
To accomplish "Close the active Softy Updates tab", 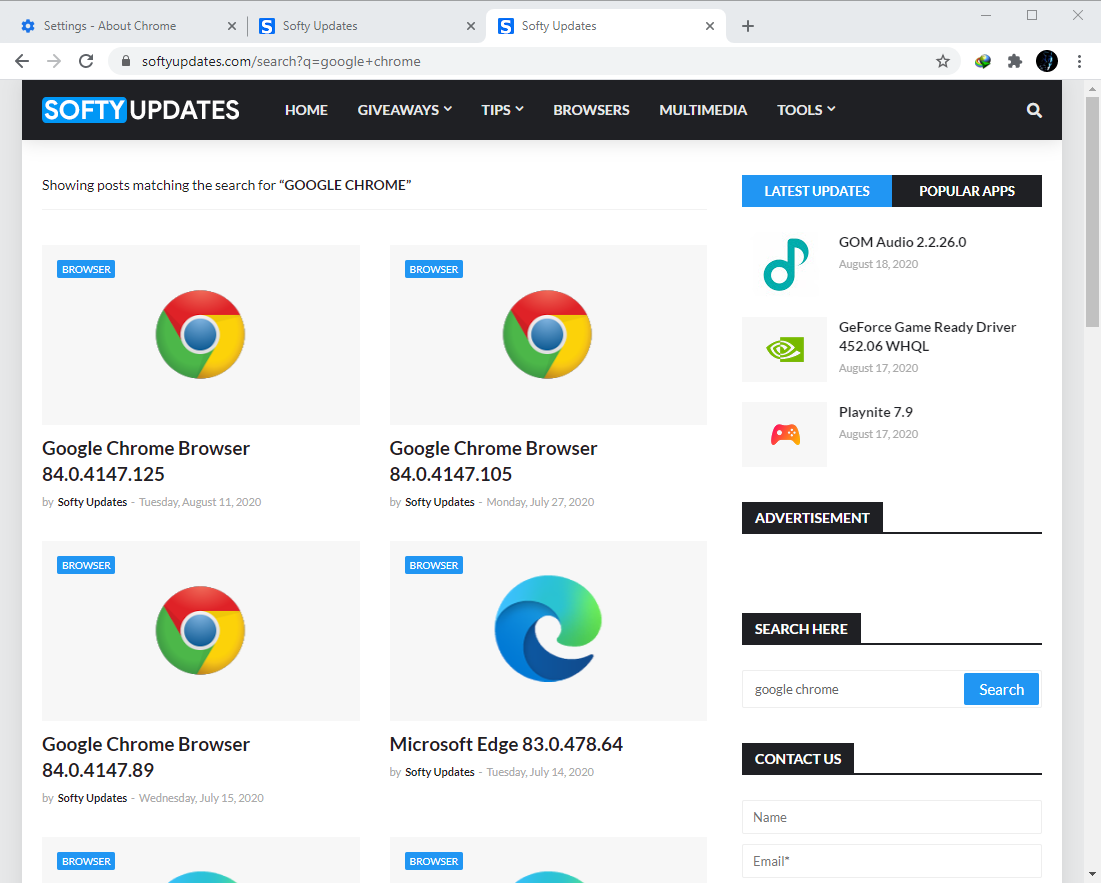I will point(710,26).
